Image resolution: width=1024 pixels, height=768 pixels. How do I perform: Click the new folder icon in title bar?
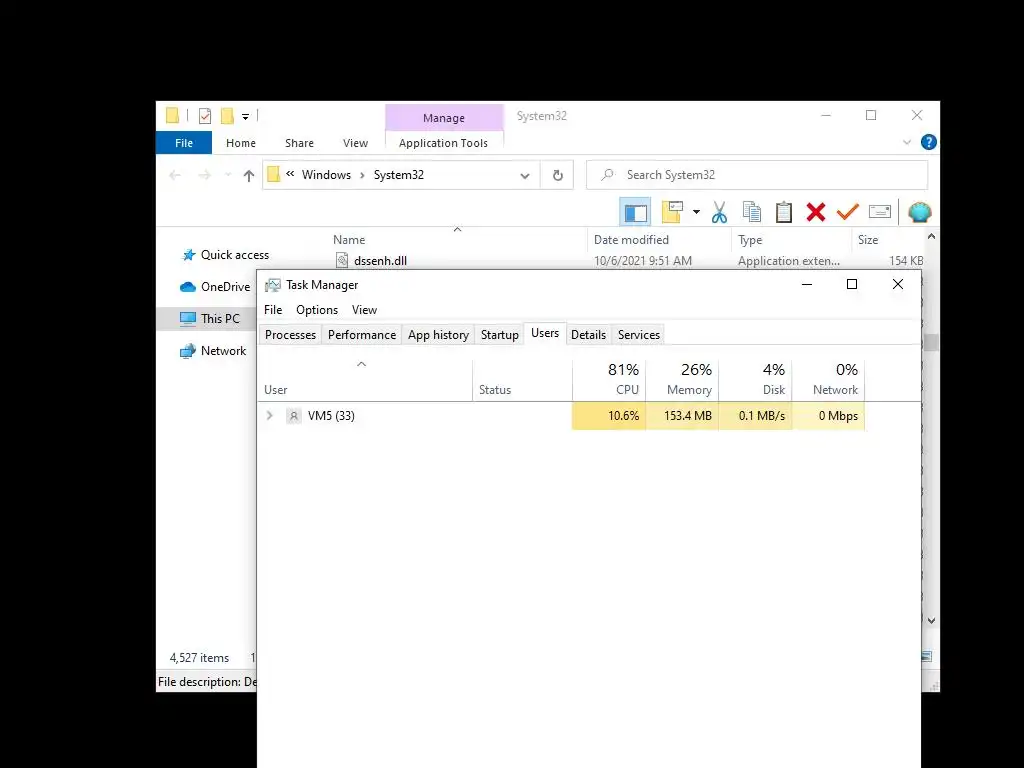(227, 116)
